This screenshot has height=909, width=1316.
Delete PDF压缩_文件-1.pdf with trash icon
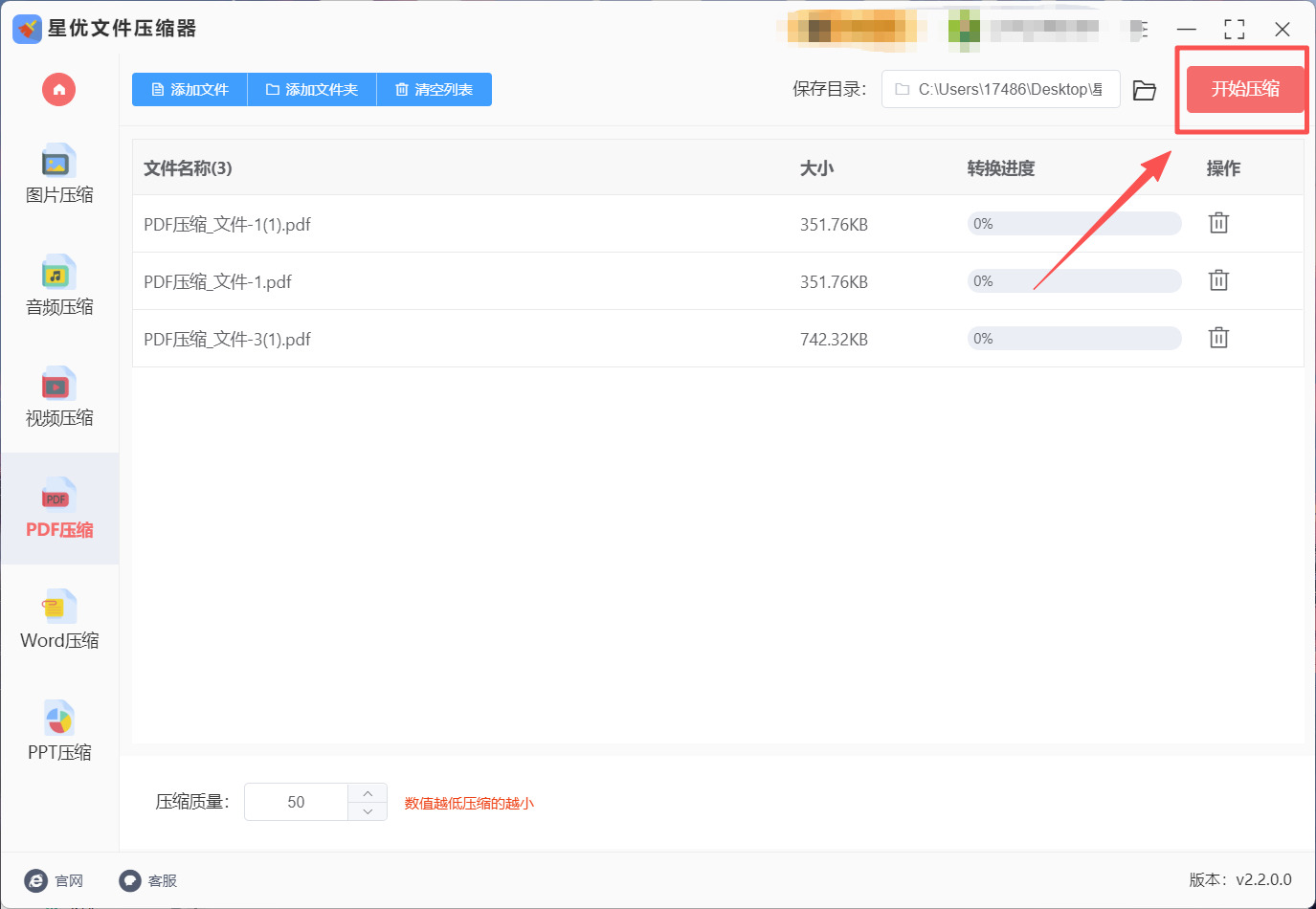tap(1218, 280)
